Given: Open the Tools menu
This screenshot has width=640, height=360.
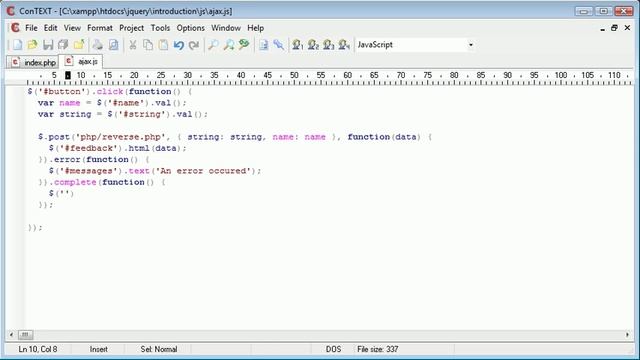Looking at the screenshot, I should click(x=160, y=28).
